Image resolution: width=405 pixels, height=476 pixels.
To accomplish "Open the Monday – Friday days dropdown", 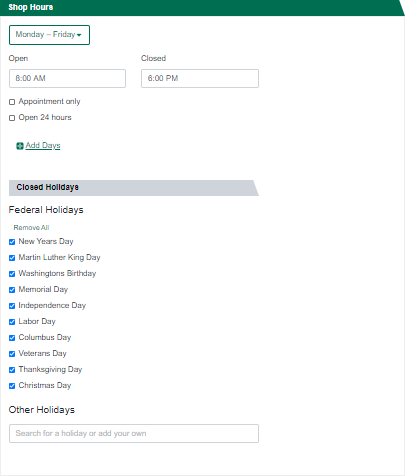I will 49,35.
